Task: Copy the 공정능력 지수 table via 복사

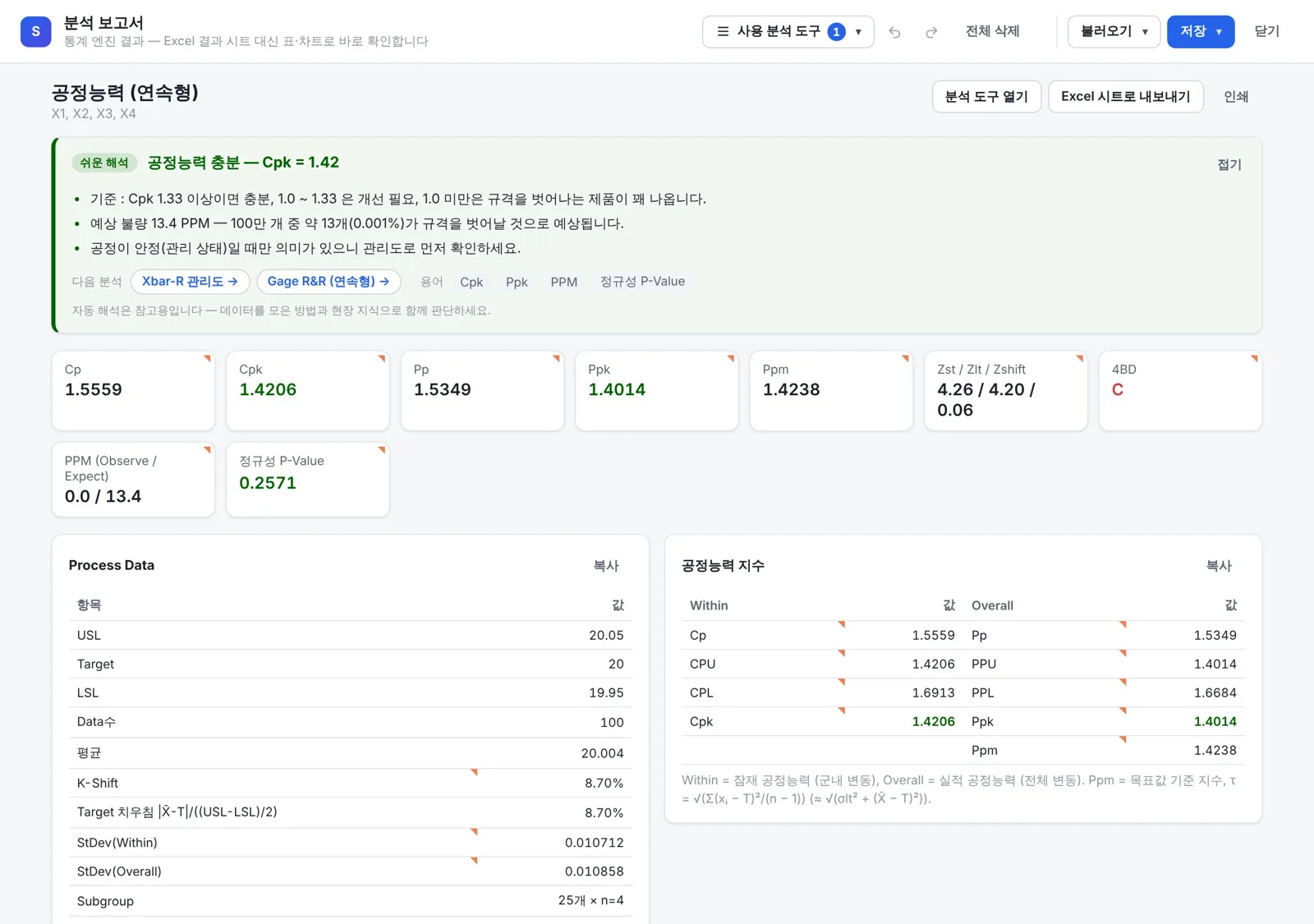Action: pyautogui.click(x=1219, y=565)
